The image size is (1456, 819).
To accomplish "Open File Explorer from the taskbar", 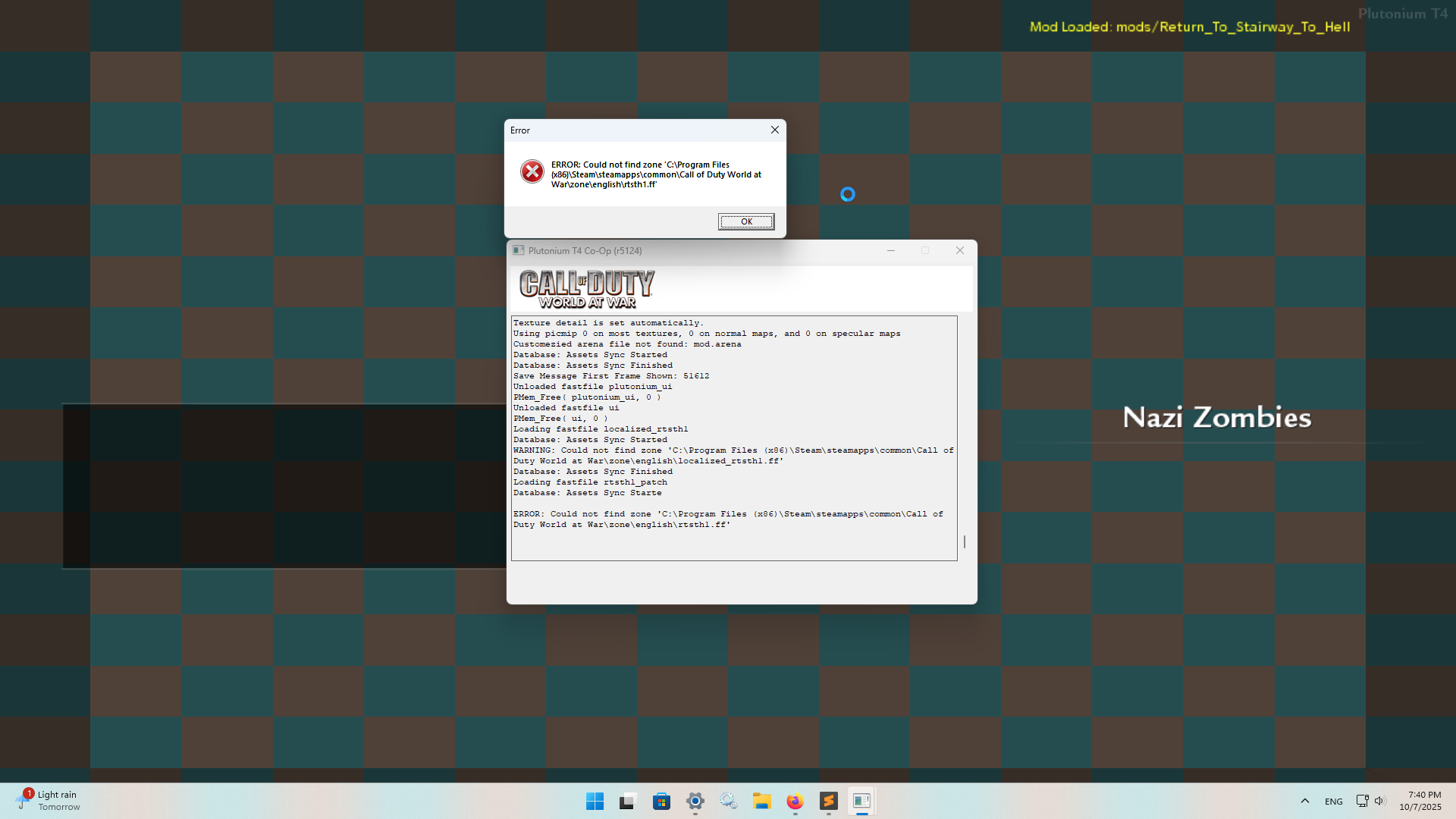I will 761,802.
